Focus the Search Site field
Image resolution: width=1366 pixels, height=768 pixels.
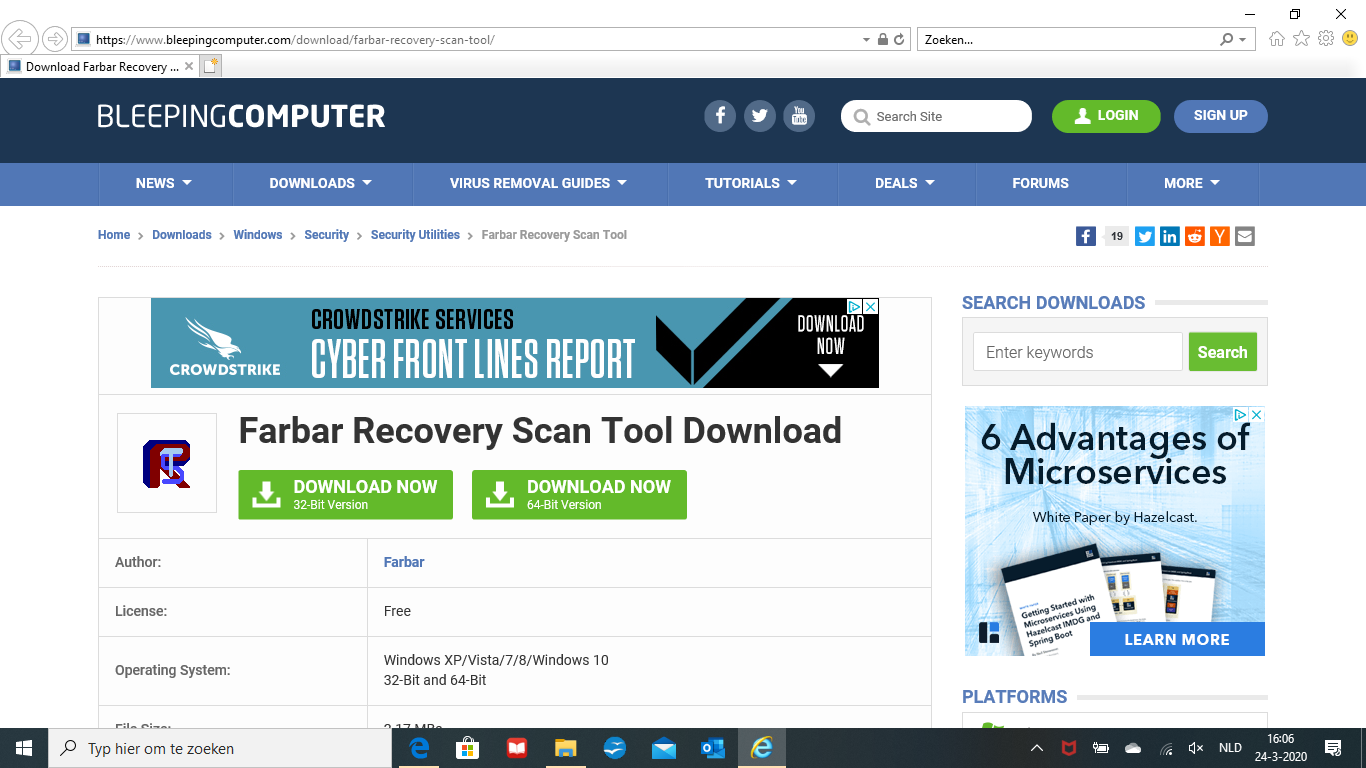pos(936,116)
